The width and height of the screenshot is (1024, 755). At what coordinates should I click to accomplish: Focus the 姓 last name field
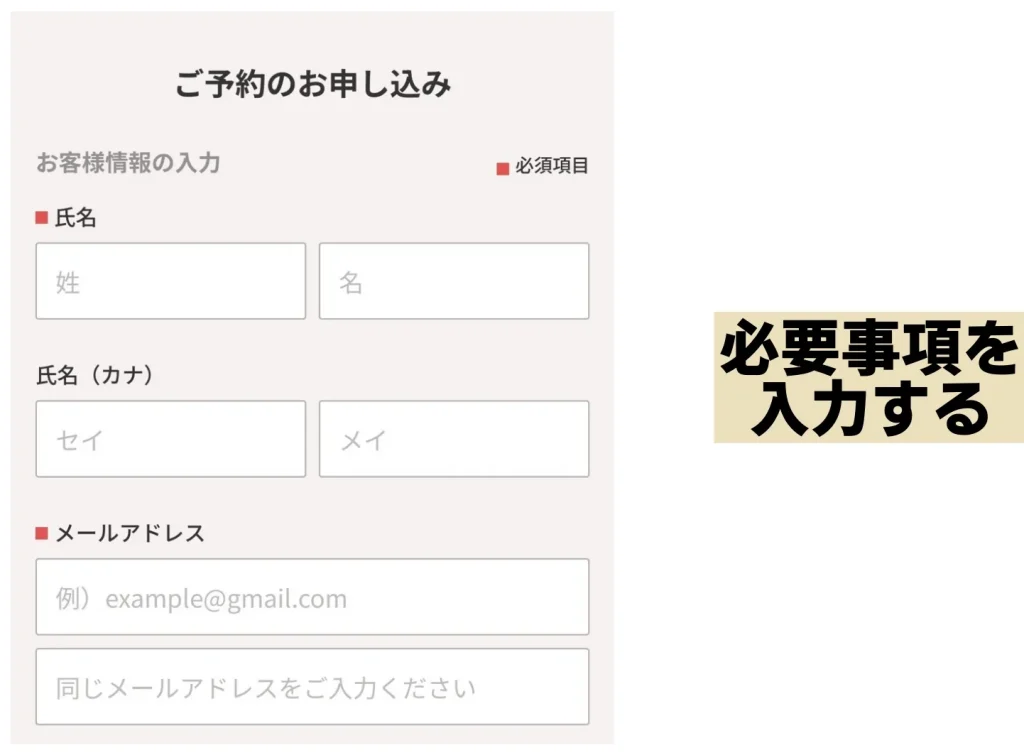click(170, 281)
